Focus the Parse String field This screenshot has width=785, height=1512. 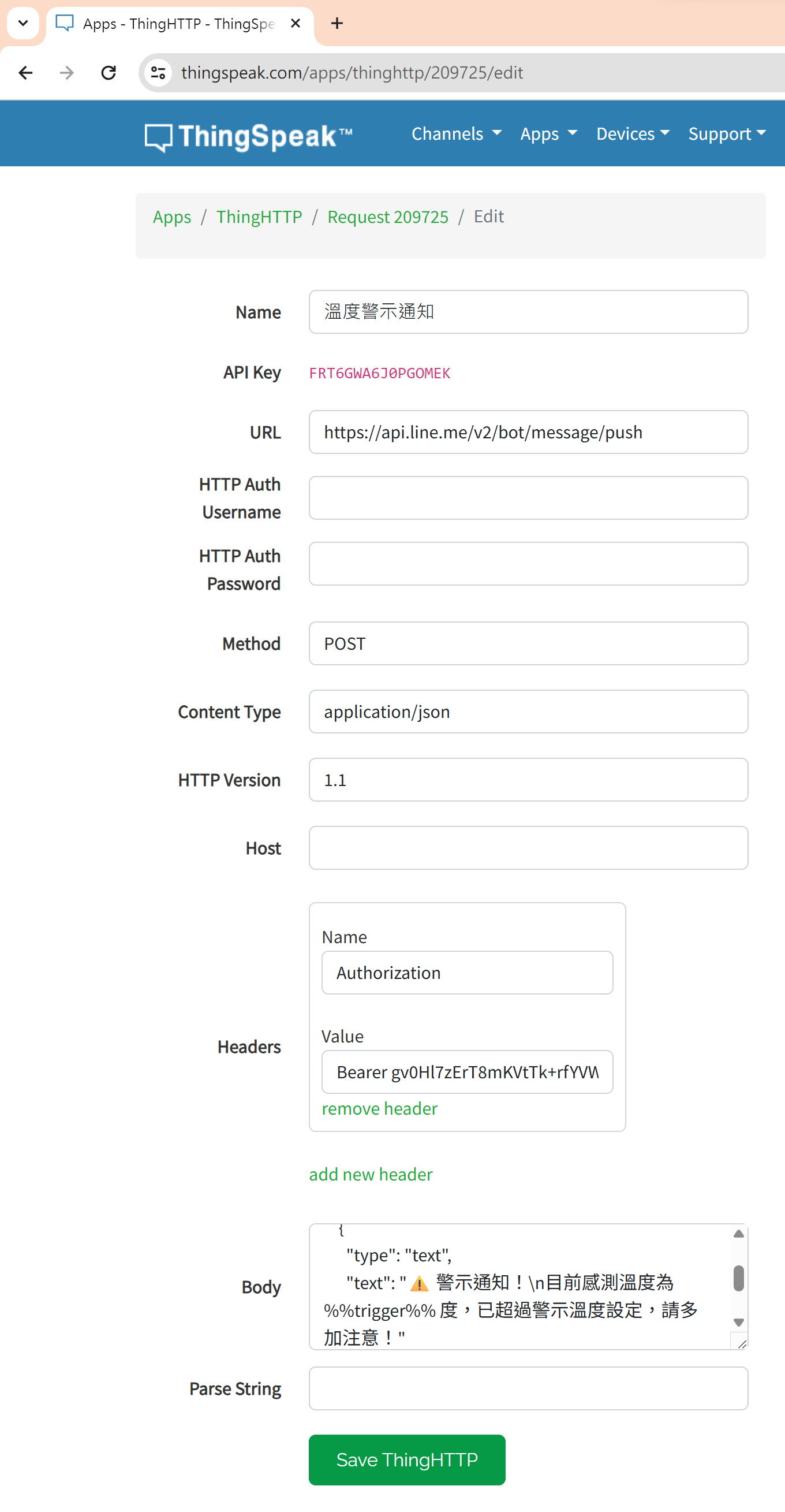(x=528, y=1388)
